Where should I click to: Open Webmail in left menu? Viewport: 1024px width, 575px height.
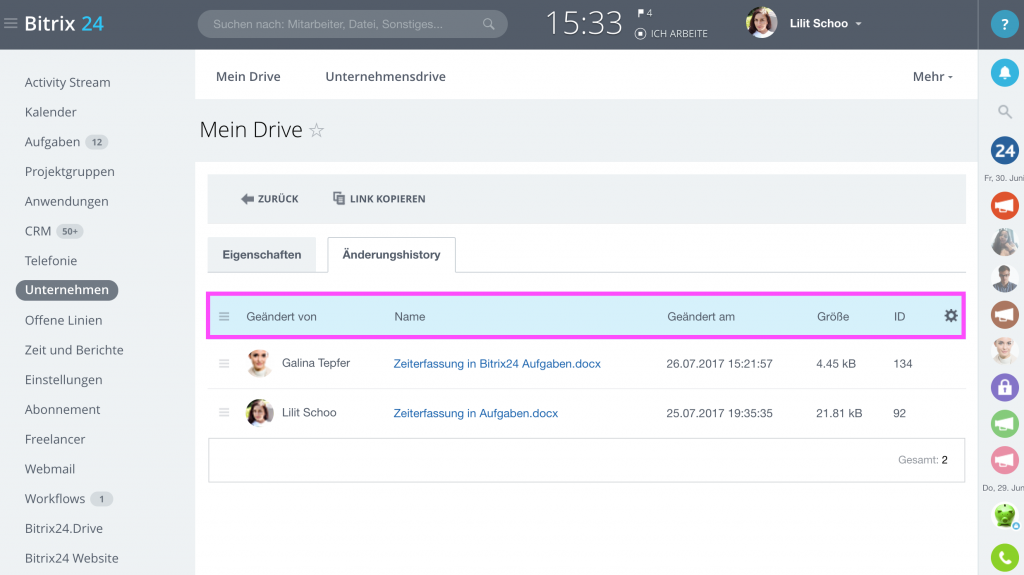click(x=50, y=469)
